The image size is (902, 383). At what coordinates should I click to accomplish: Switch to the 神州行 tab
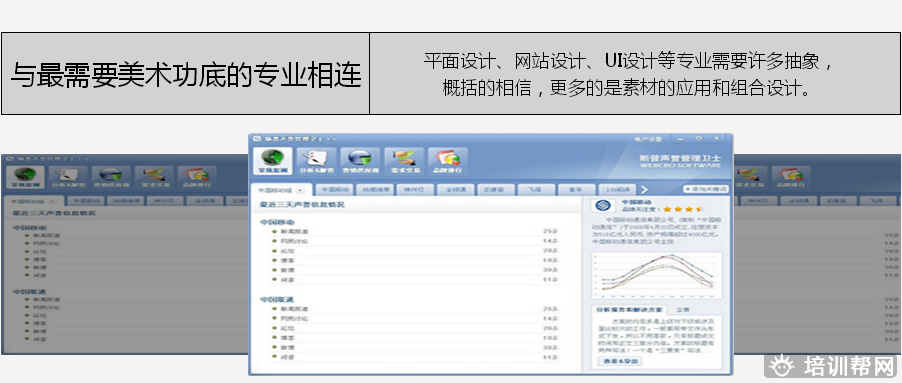point(414,189)
